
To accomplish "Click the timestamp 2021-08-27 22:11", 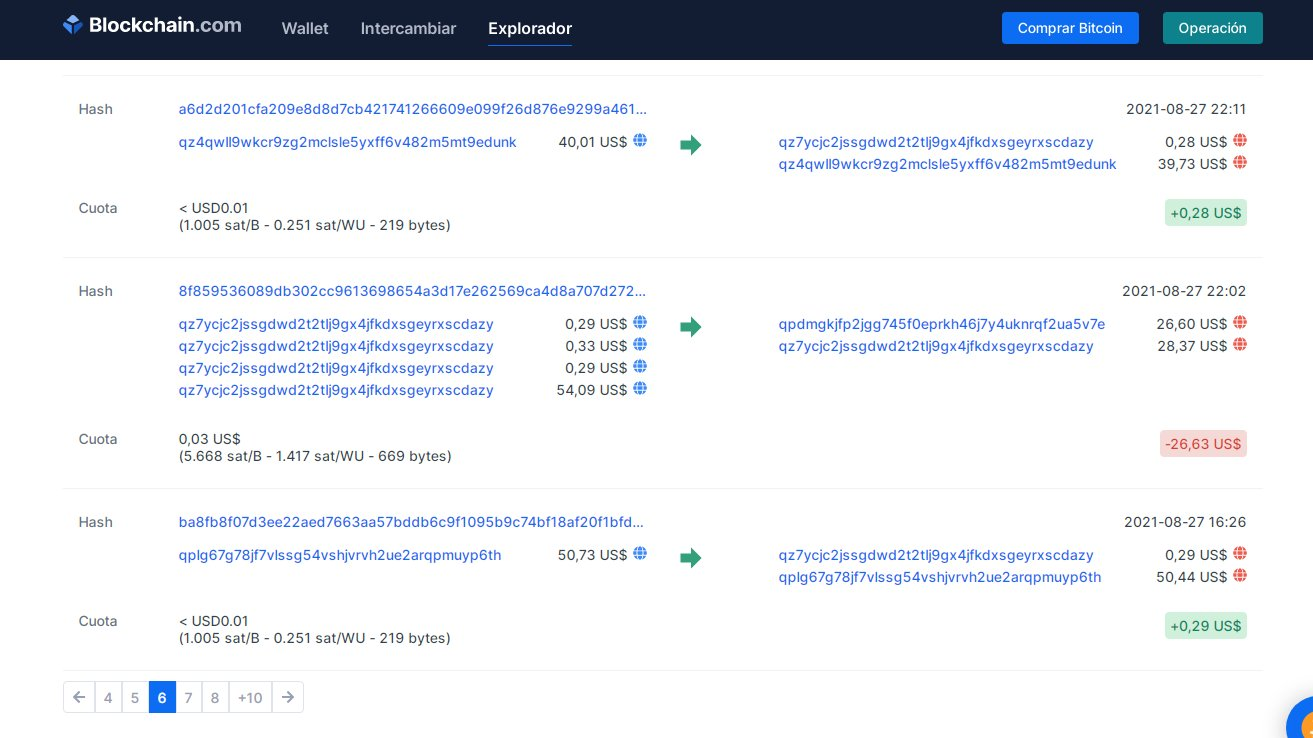I will 1186,109.
